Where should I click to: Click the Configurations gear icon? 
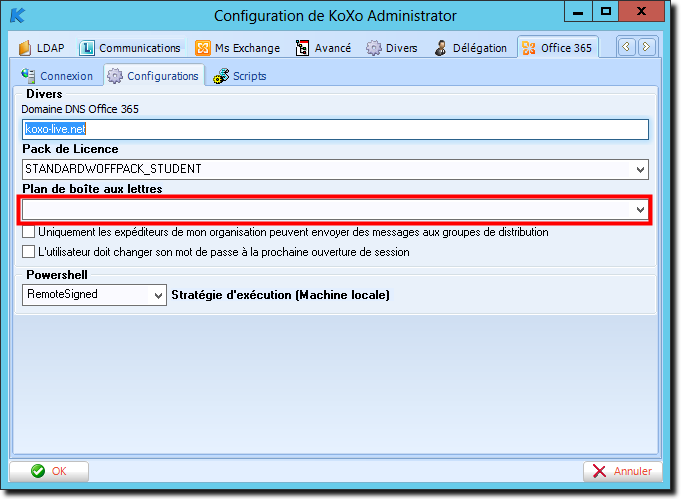pyautogui.click(x=115, y=76)
